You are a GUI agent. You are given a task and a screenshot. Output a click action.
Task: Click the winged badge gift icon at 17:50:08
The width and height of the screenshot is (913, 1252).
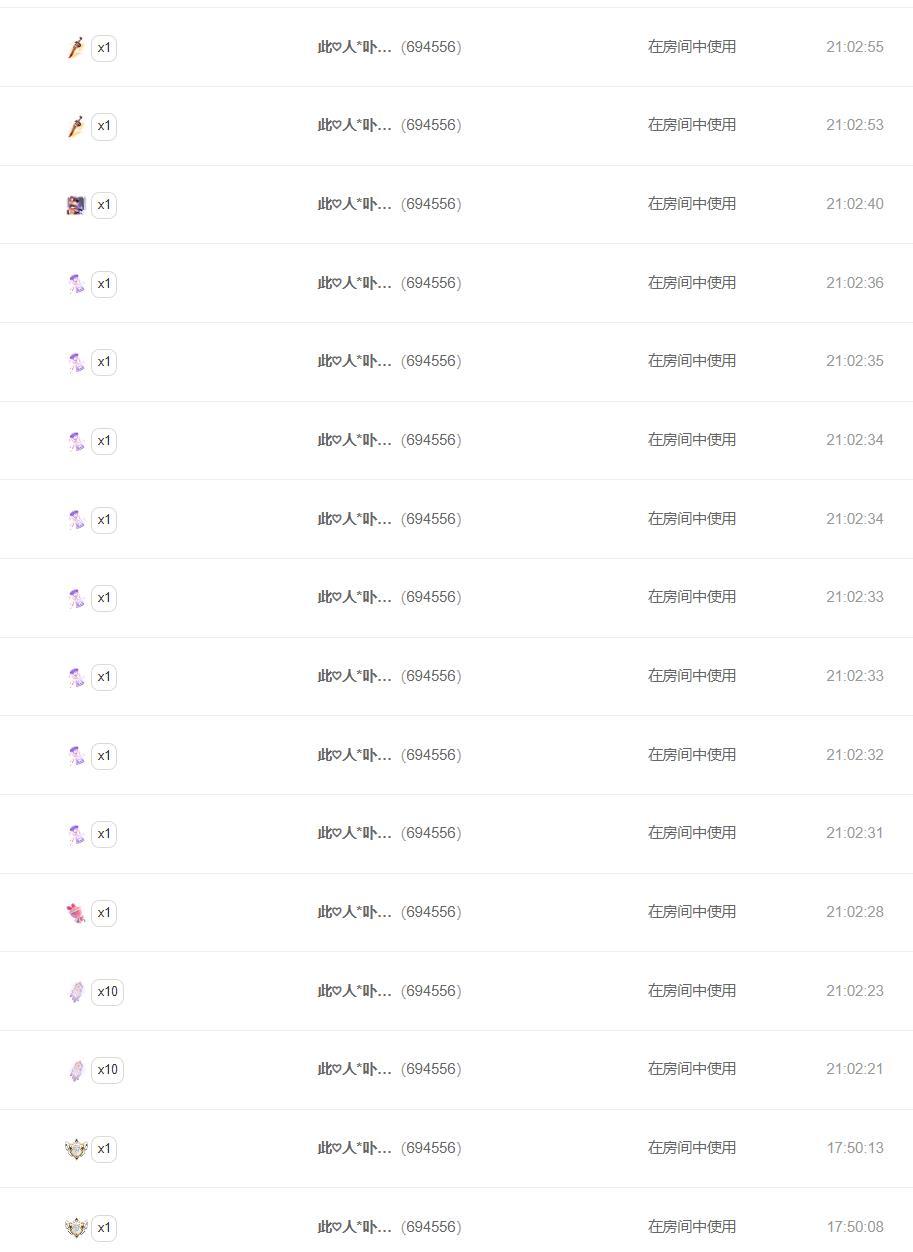click(76, 1227)
